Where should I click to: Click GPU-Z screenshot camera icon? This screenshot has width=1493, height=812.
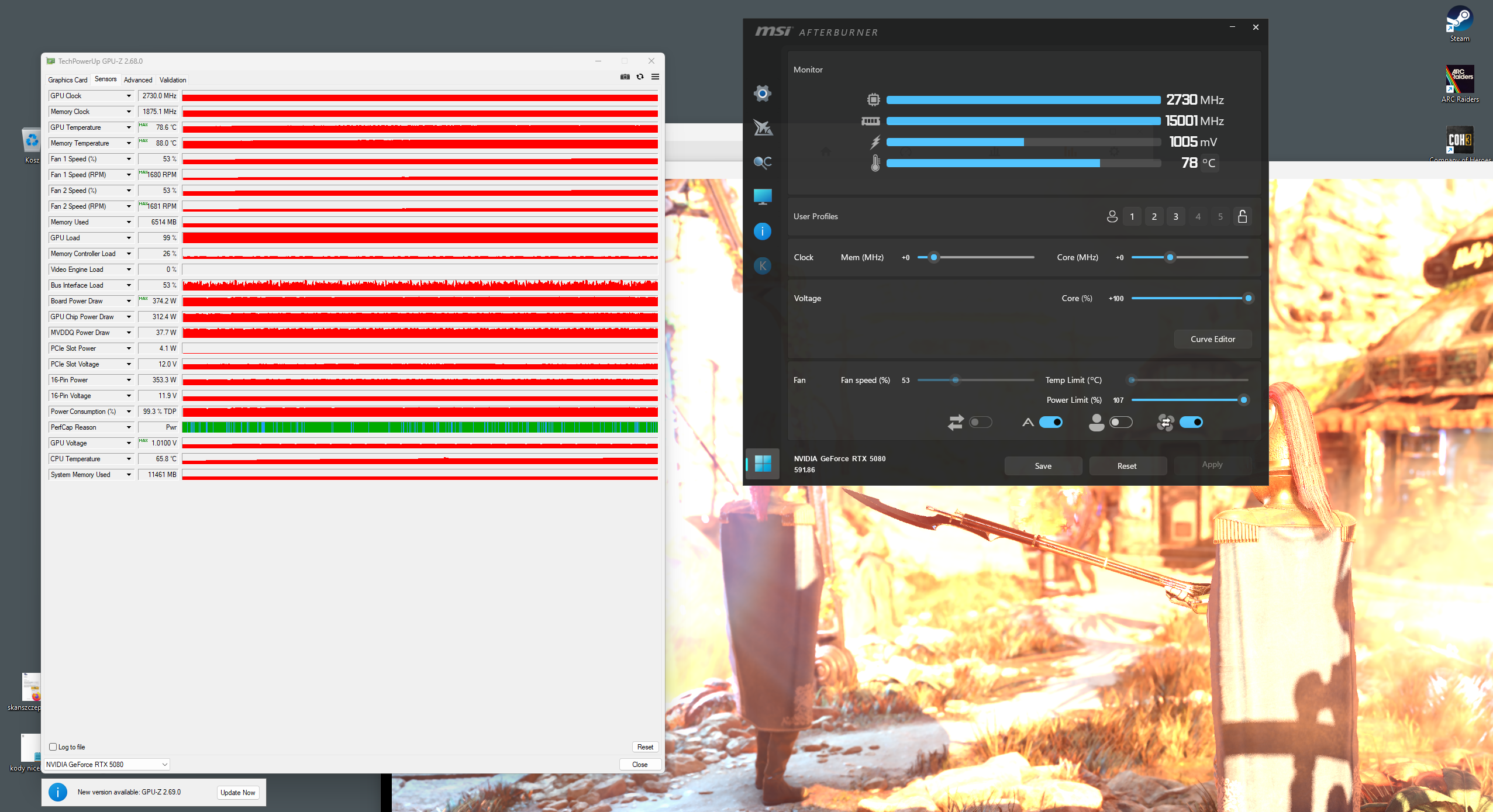[625, 77]
